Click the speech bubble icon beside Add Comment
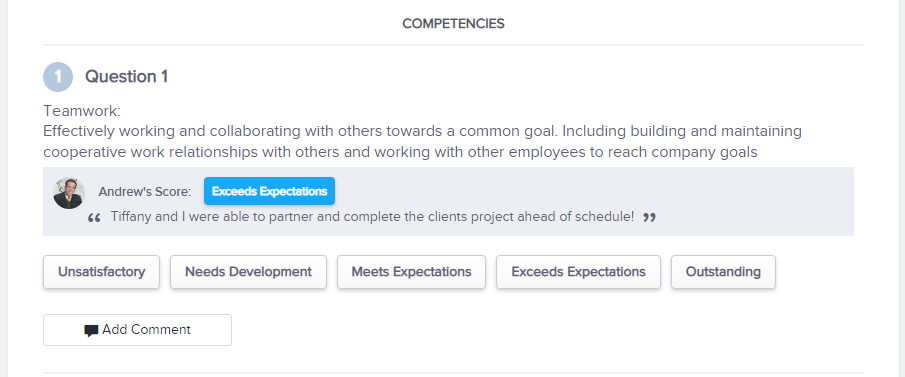Viewport: 905px width, 377px height. coord(91,331)
